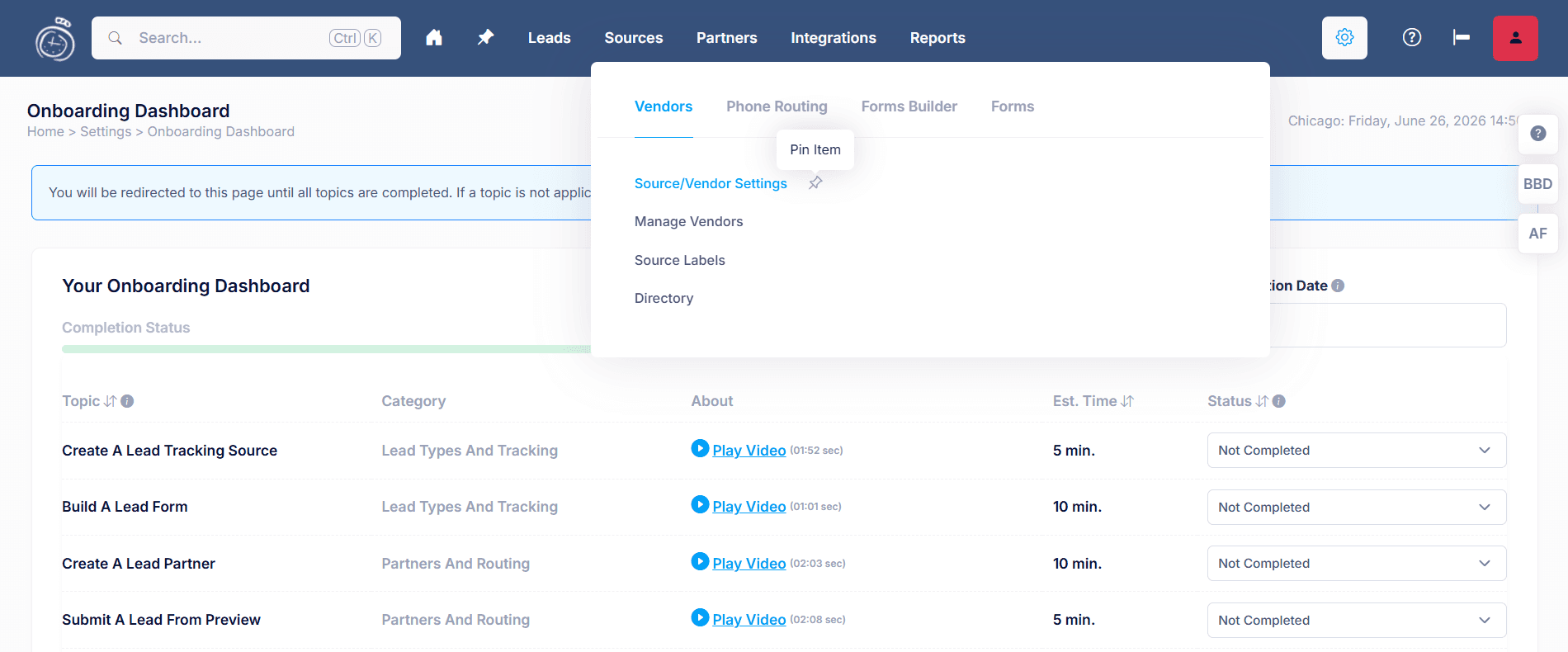Click the Date field info icon

pyautogui.click(x=1338, y=286)
